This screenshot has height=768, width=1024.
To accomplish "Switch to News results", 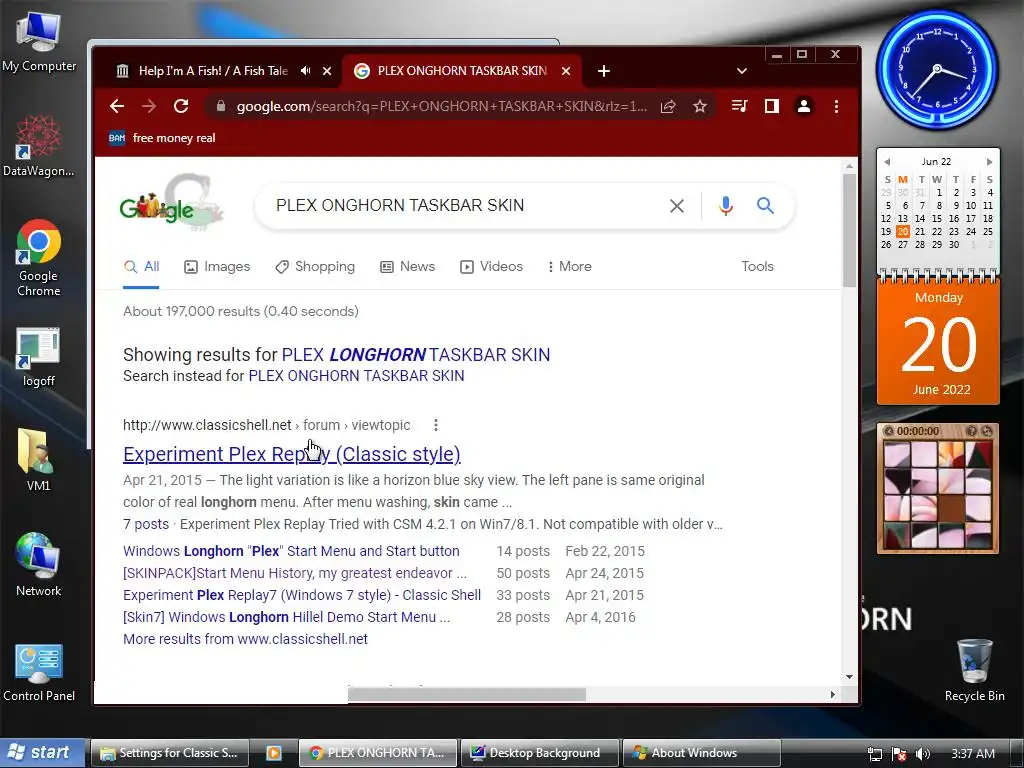I will [408, 266].
